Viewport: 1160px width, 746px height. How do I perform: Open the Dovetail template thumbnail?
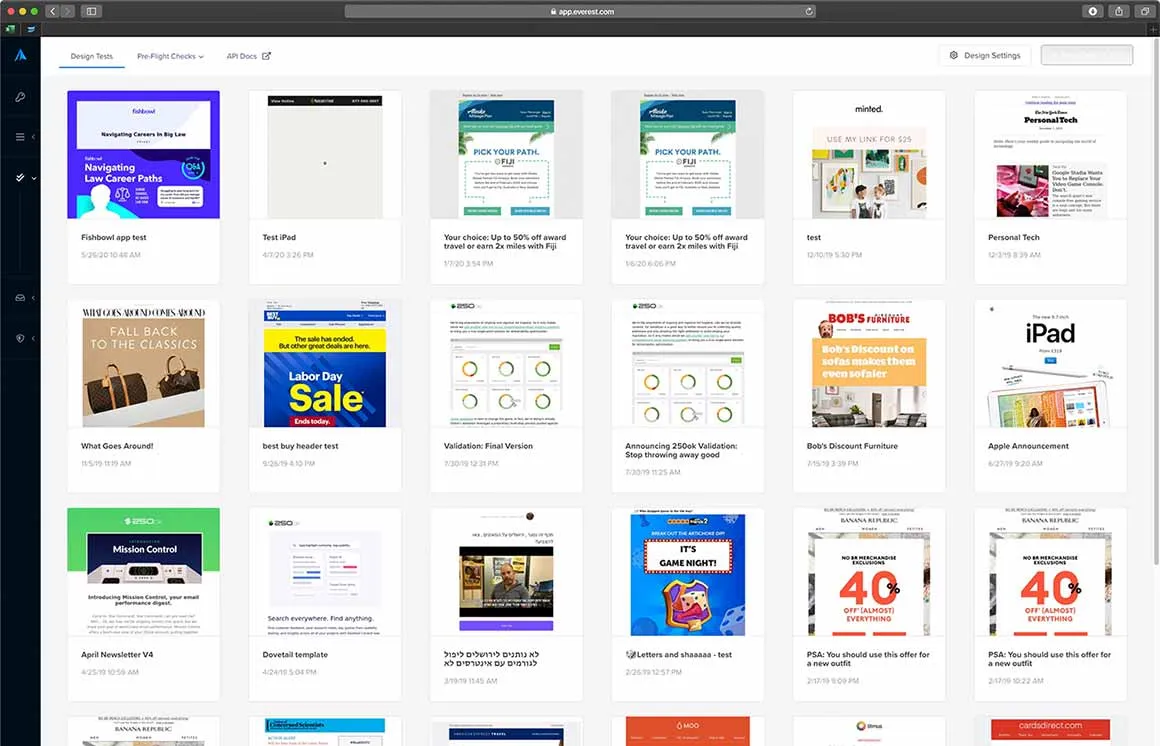[325, 572]
